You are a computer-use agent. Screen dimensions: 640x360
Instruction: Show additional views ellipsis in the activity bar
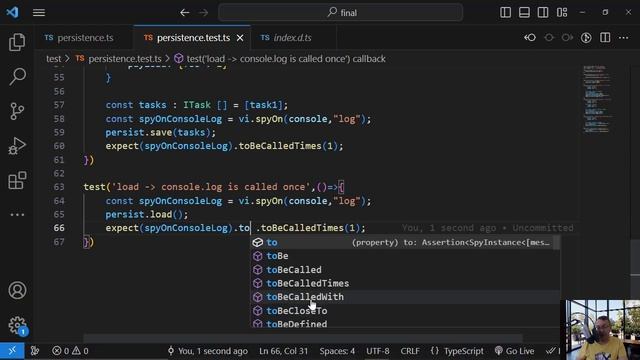coord(17,214)
